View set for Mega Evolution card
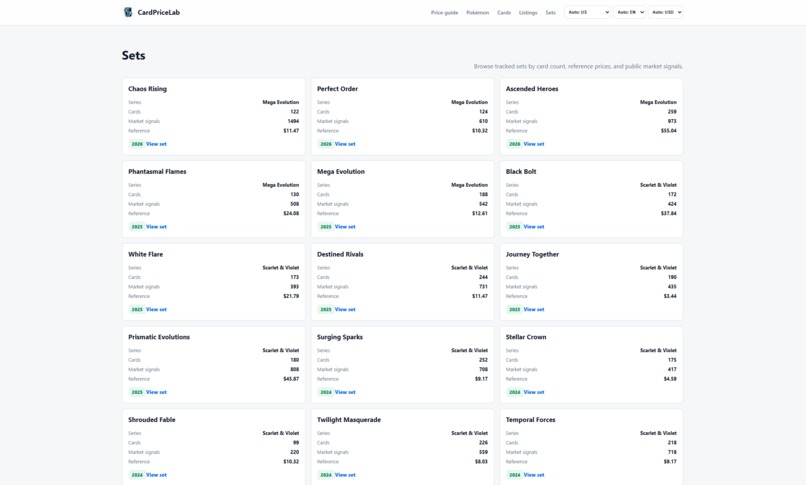The height and width of the screenshot is (485, 806). coord(345,227)
